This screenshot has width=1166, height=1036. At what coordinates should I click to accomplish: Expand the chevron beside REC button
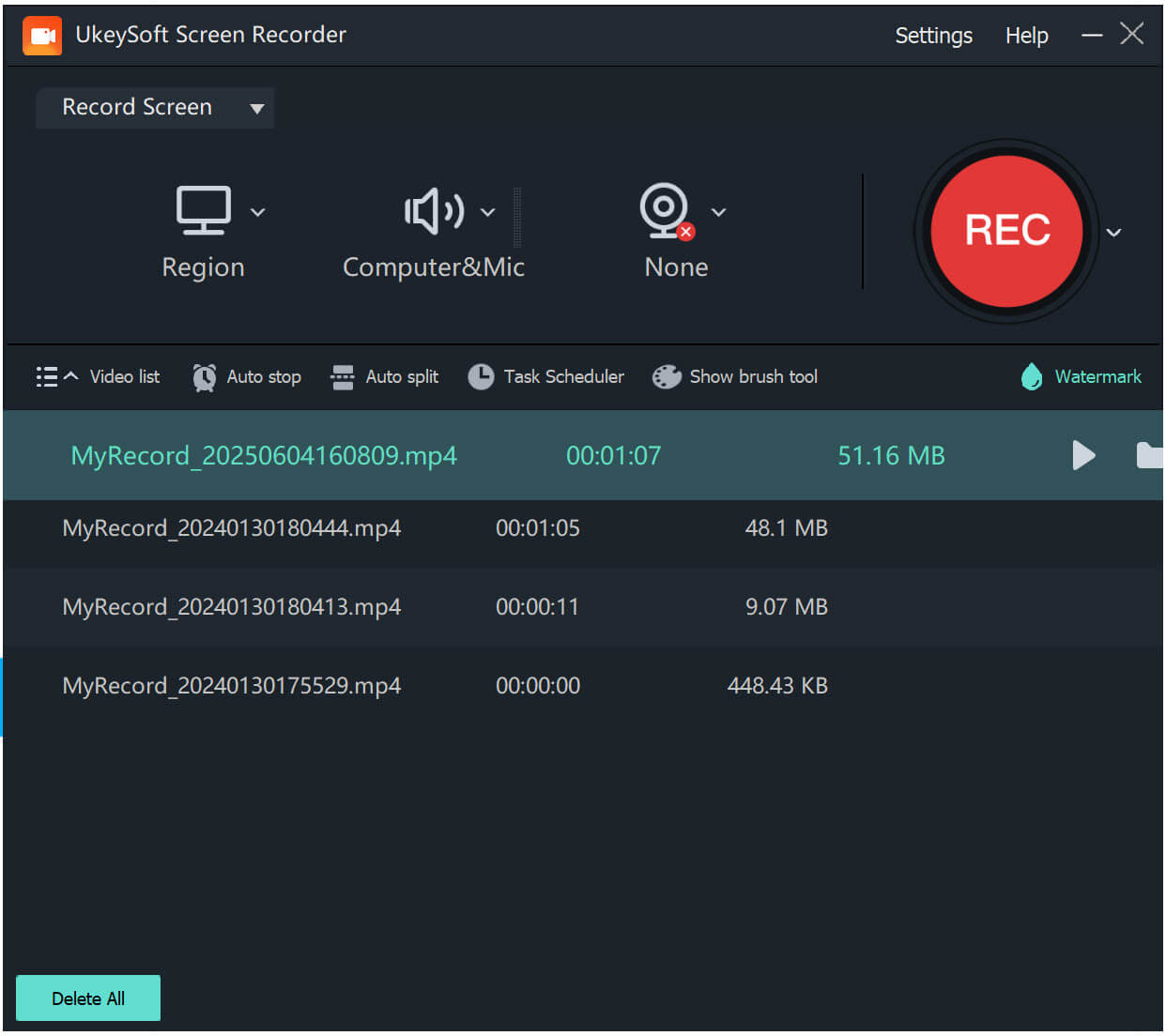tap(1113, 233)
